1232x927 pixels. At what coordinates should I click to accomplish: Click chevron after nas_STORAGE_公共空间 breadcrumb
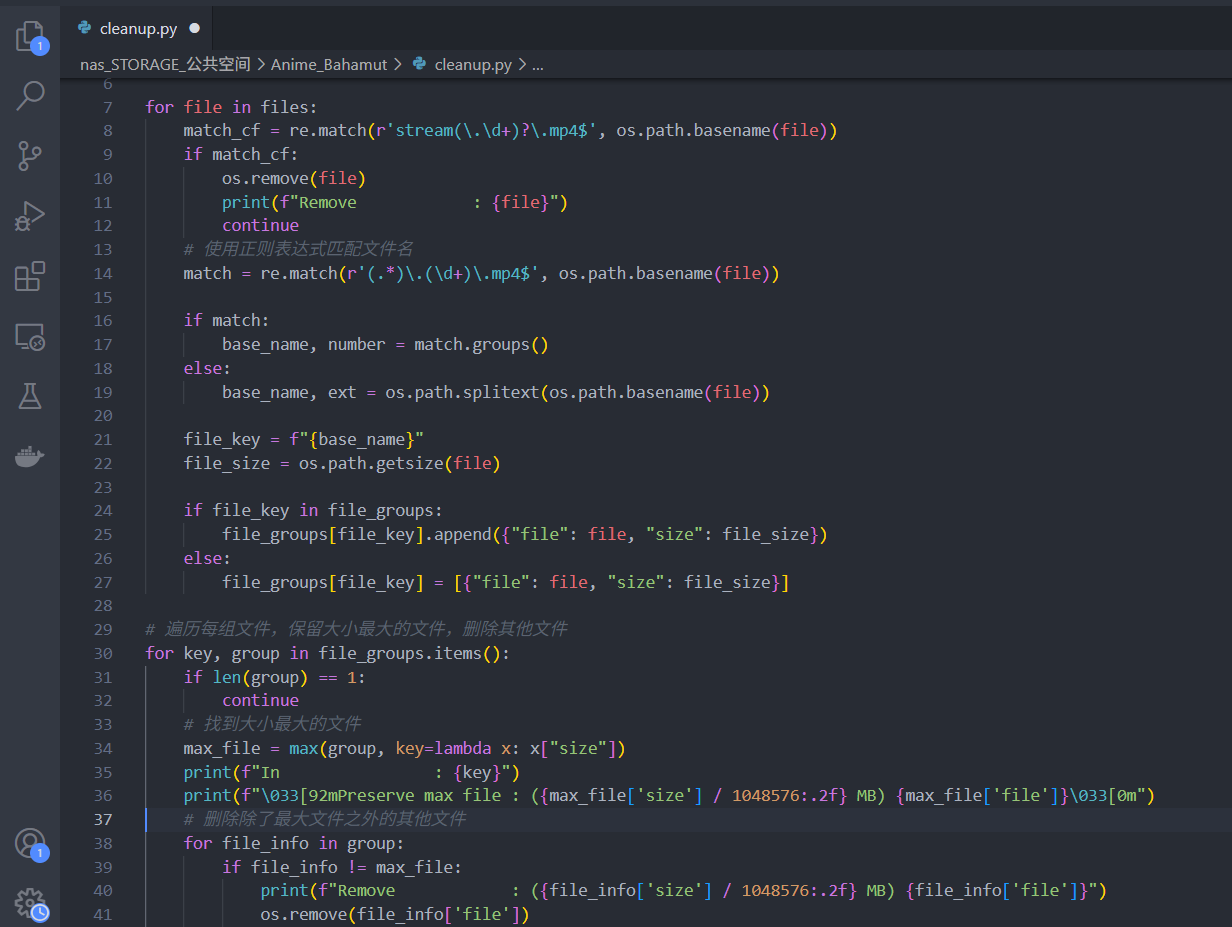coord(260,64)
